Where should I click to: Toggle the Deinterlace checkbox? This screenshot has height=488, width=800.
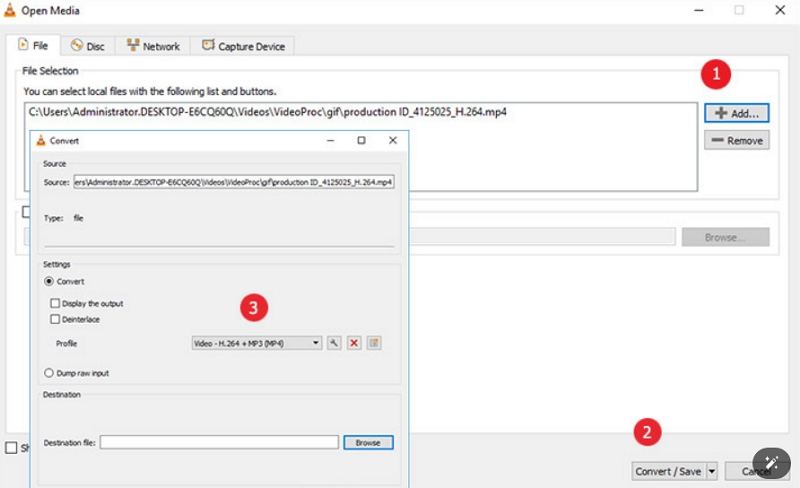(x=55, y=319)
